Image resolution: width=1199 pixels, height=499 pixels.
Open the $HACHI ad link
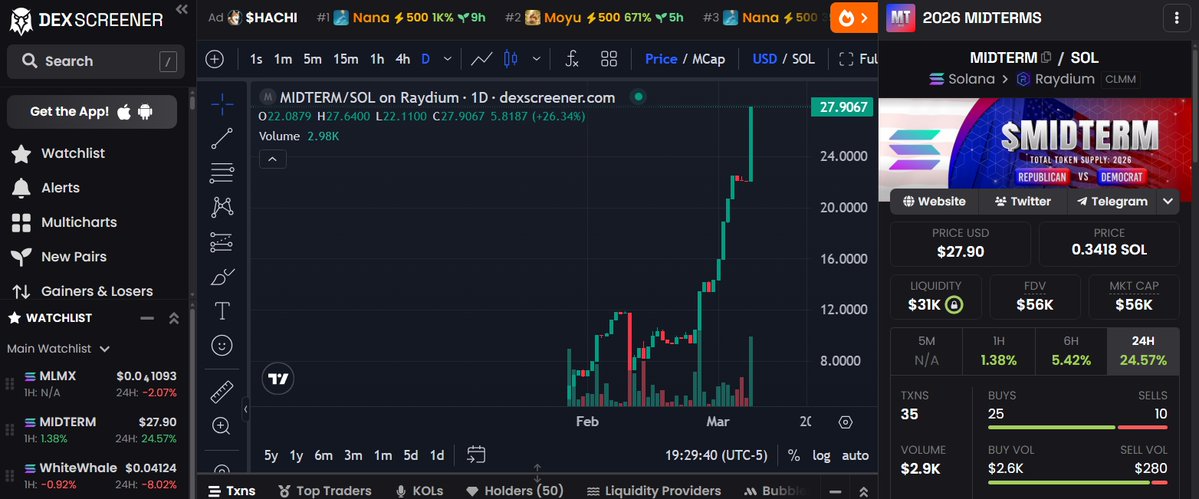pyautogui.click(x=252, y=18)
